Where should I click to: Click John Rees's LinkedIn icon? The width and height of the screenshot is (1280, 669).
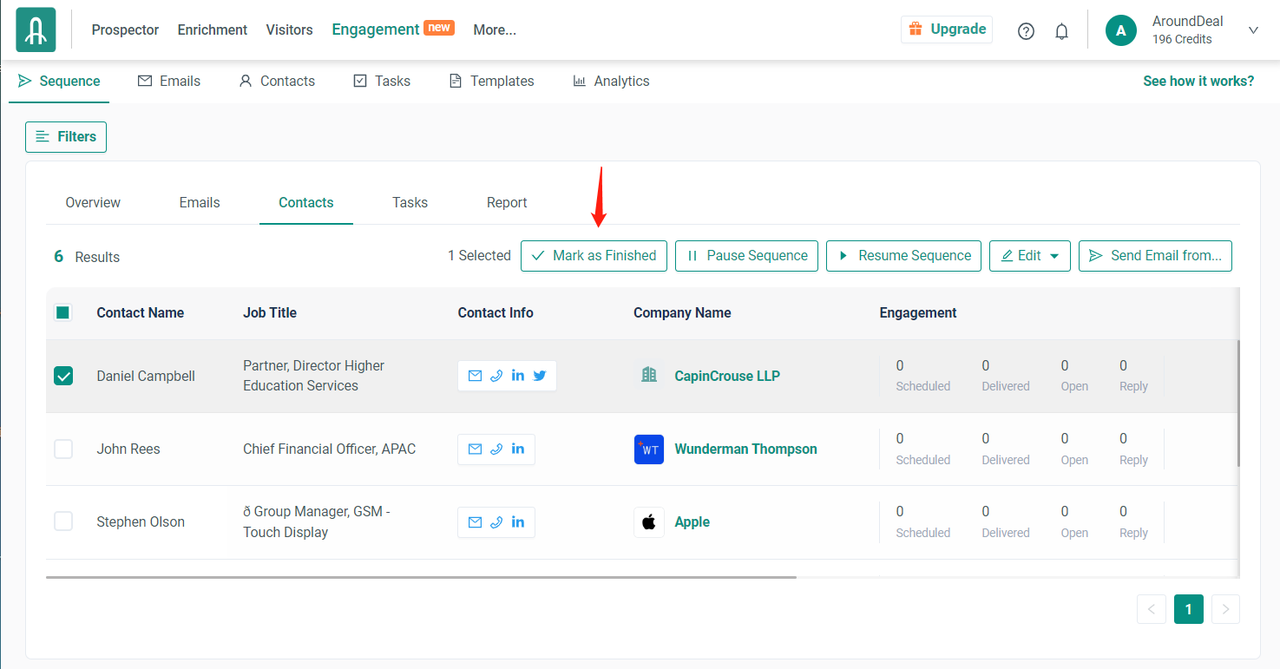point(518,449)
